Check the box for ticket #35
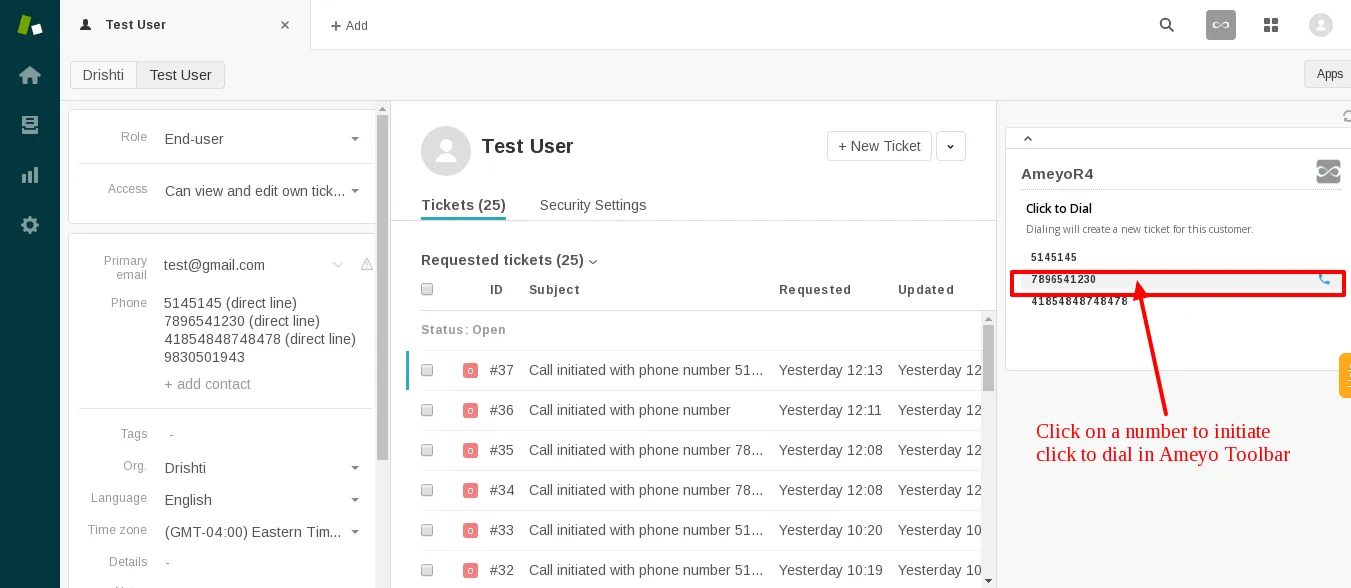 point(427,450)
